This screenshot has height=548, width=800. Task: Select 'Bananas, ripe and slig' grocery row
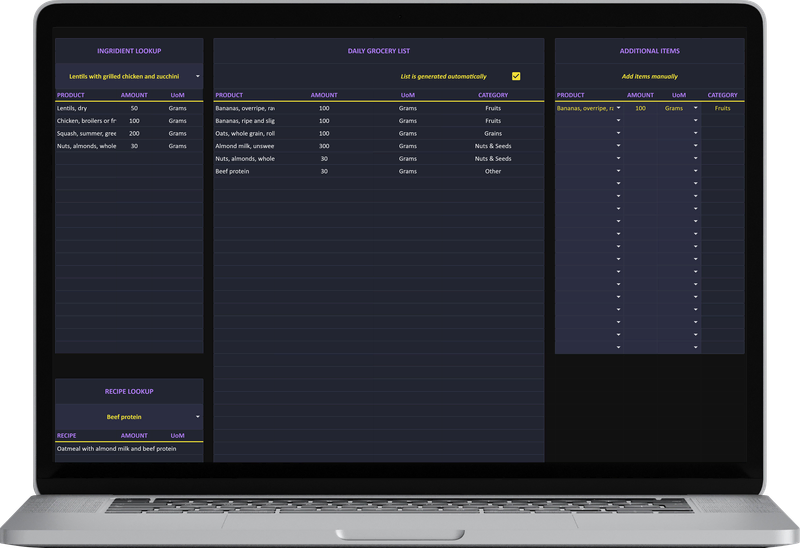tap(245, 121)
